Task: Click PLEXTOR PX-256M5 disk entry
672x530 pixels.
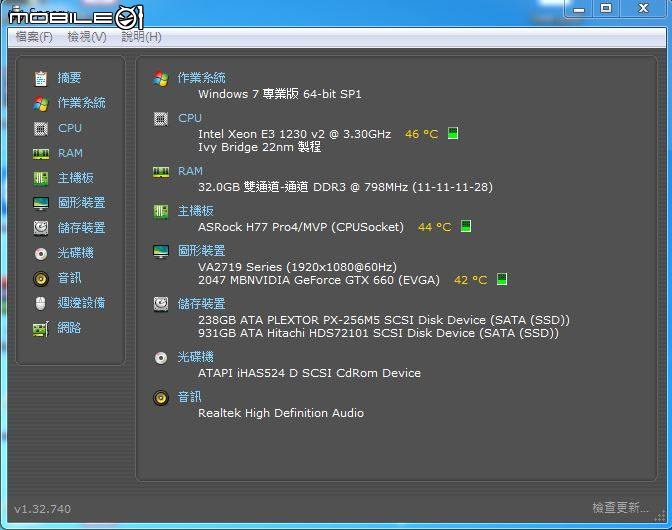Action: click(384, 320)
